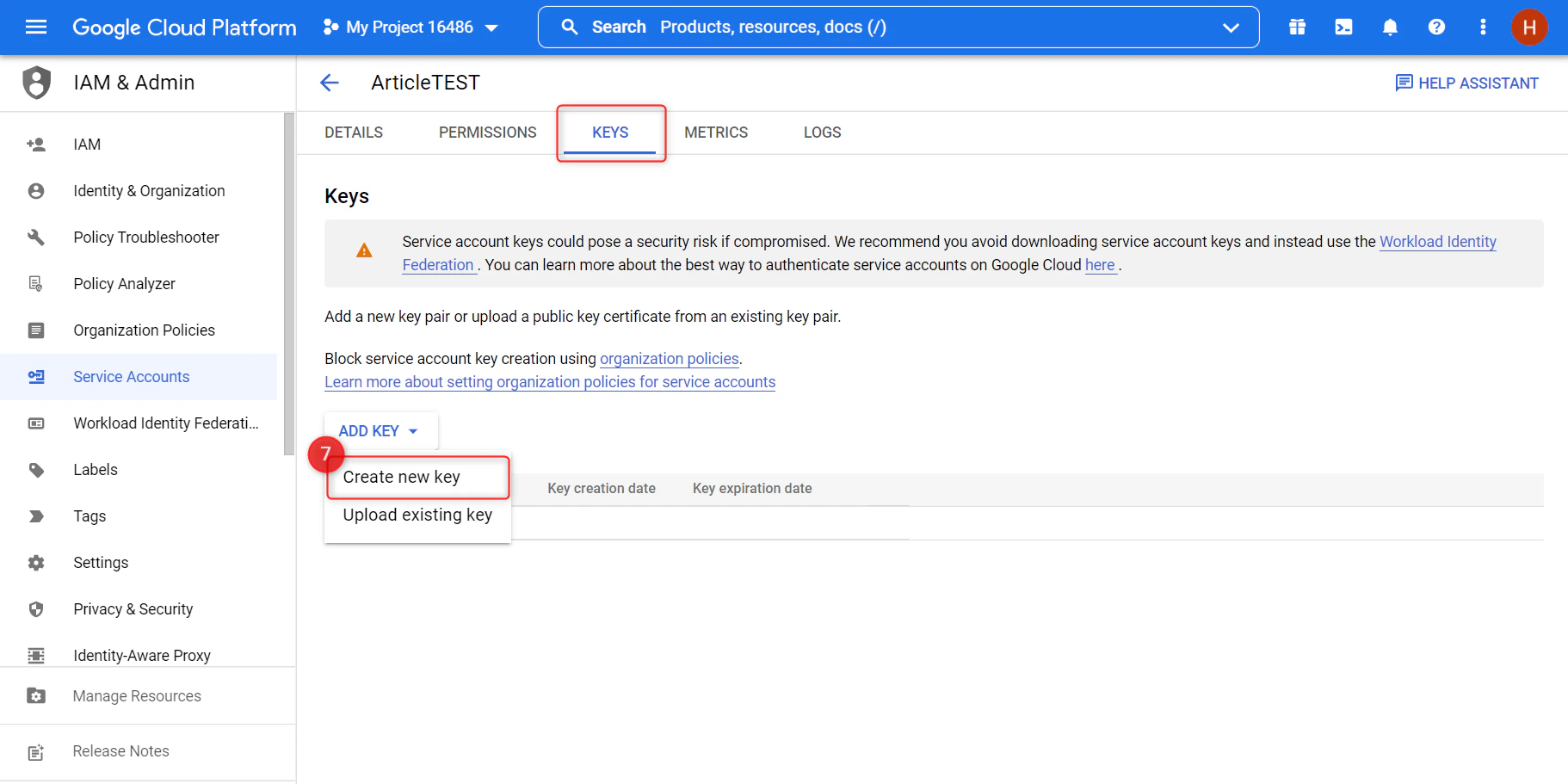Click the user avatar H
Screen dimensions: 1568x784
pos(1529,27)
